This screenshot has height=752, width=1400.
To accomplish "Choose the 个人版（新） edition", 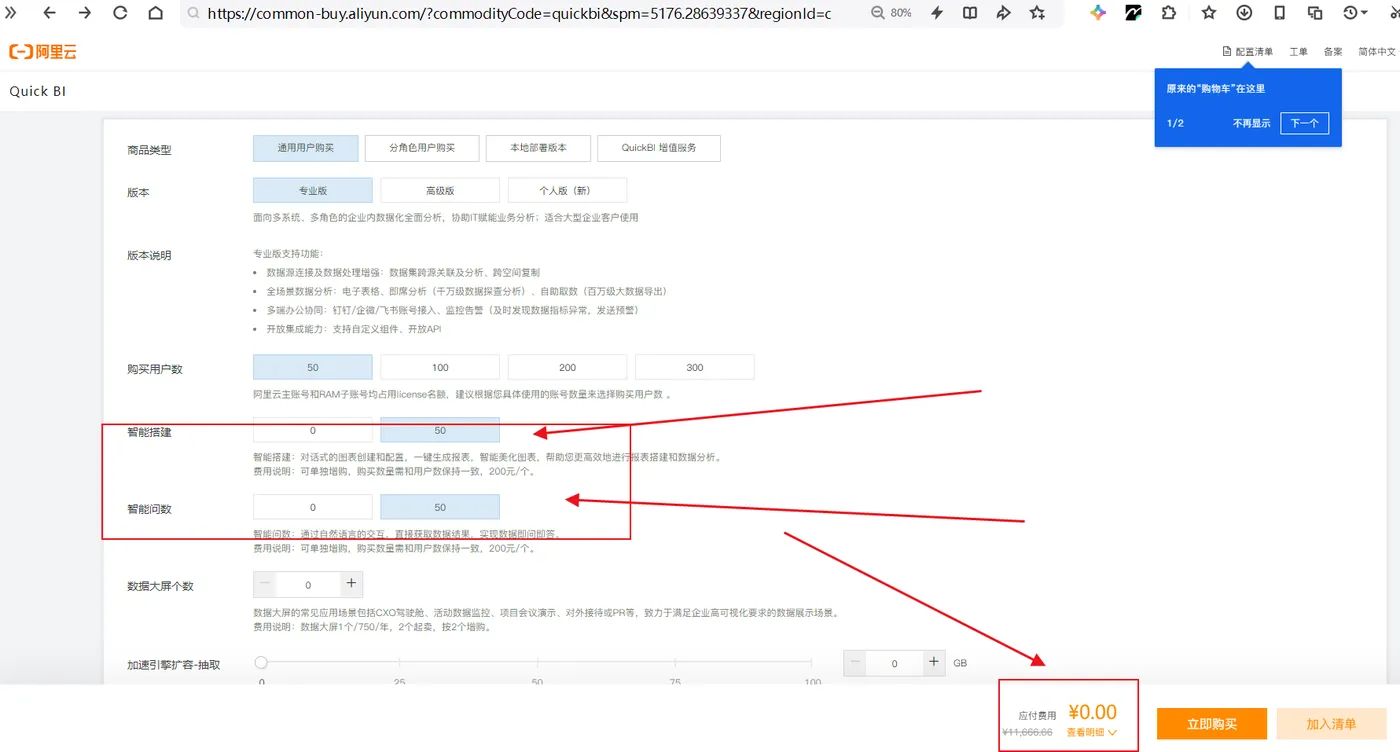I will [568, 190].
